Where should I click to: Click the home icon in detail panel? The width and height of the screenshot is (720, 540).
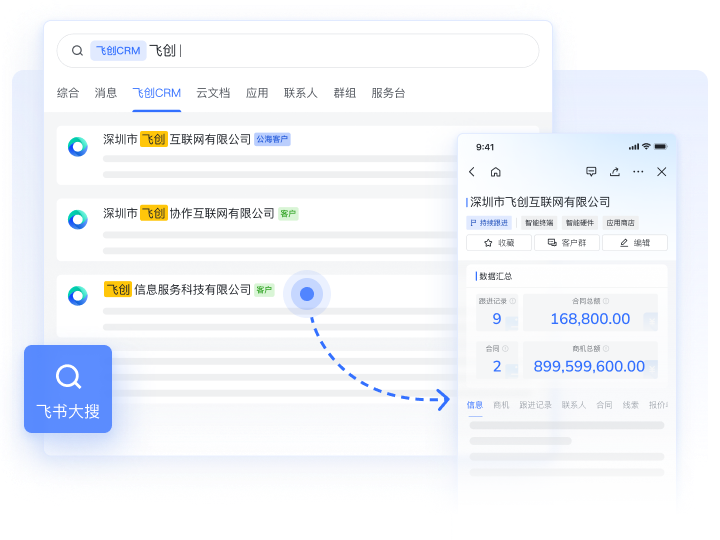tap(495, 172)
